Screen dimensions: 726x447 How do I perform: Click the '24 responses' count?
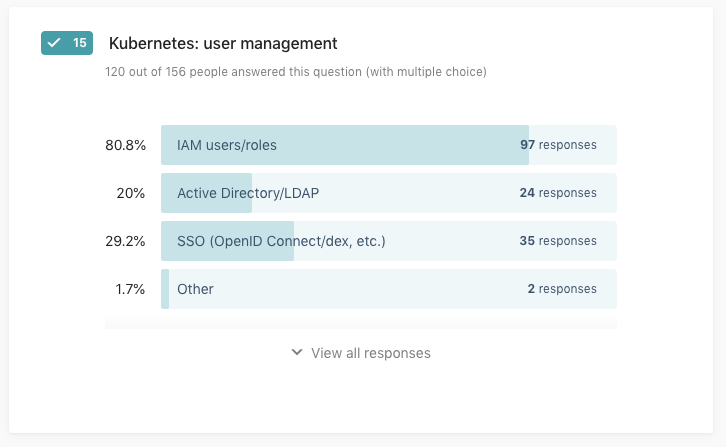(x=558, y=193)
